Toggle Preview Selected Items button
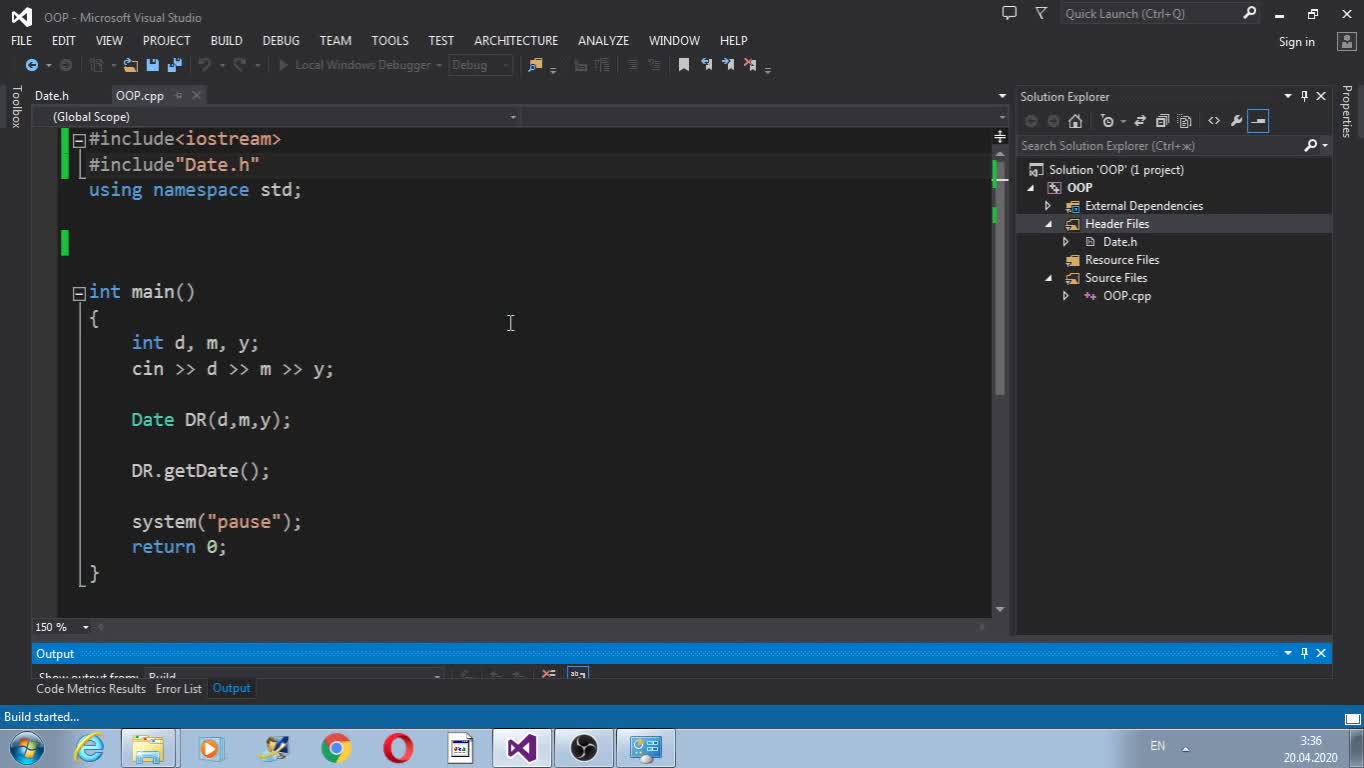This screenshot has width=1364, height=768. 1258,121
